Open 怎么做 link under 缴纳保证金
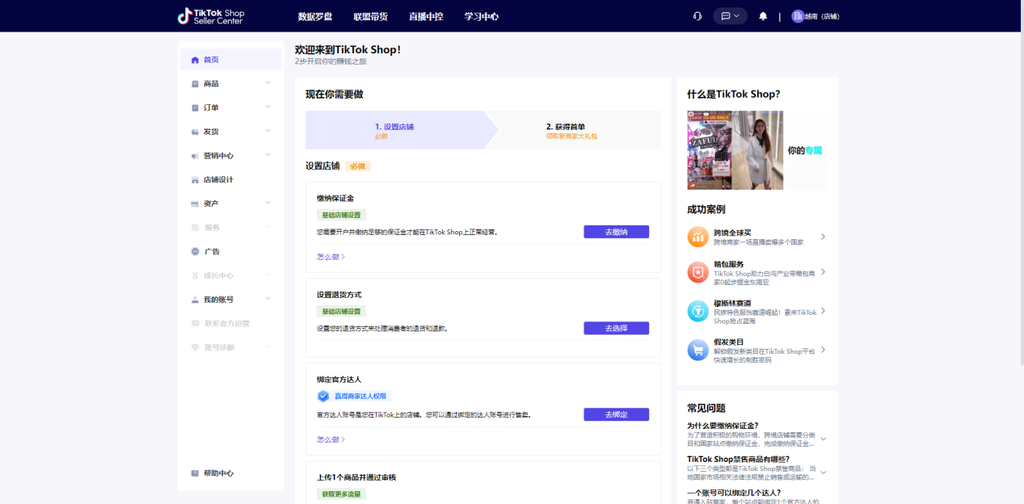Image resolution: width=1024 pixels, height=504 pixels. point(330,257)
